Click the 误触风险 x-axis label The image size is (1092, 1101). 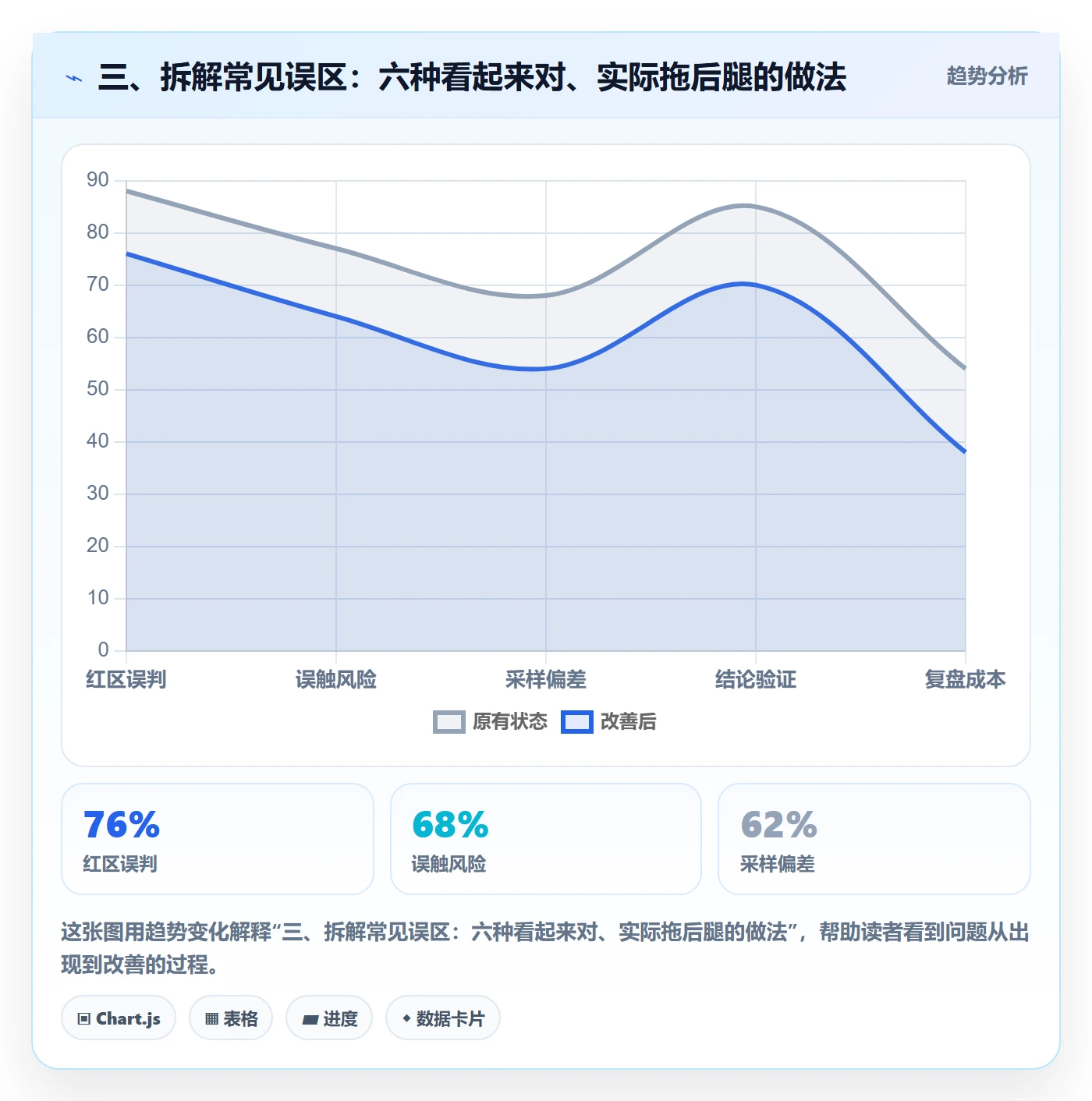point(336,679)
